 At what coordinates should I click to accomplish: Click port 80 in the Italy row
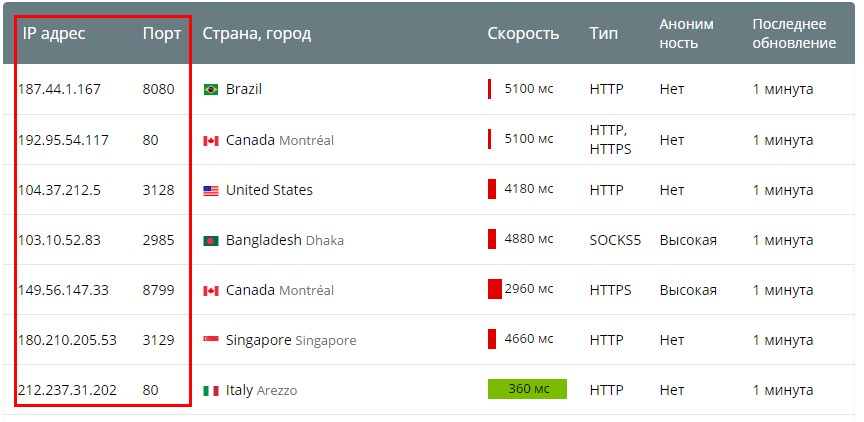click(150, 391)
